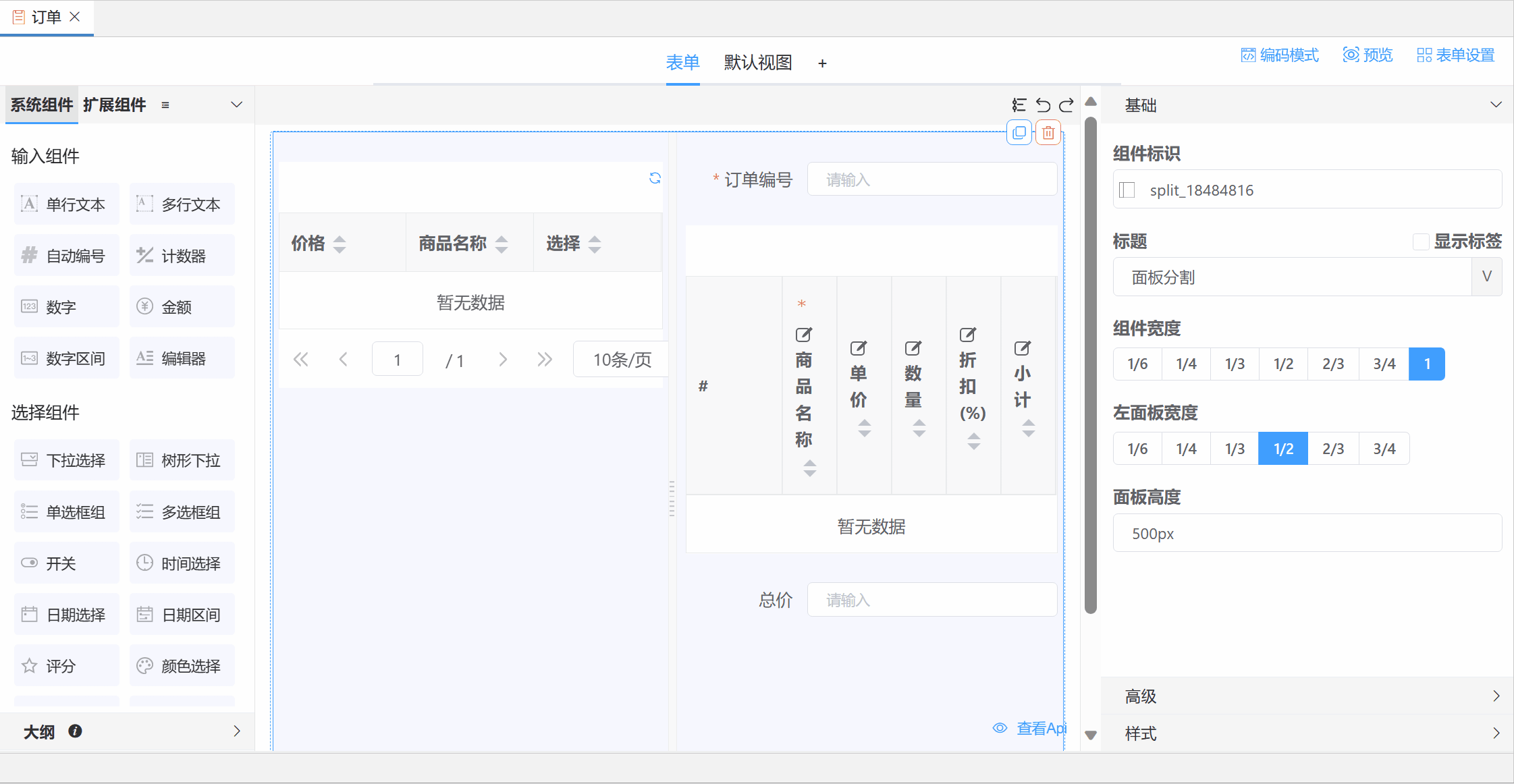Switch to the 默认视图 tab
The width and height of the screenshot is (1514, 784).
point(757,63)
